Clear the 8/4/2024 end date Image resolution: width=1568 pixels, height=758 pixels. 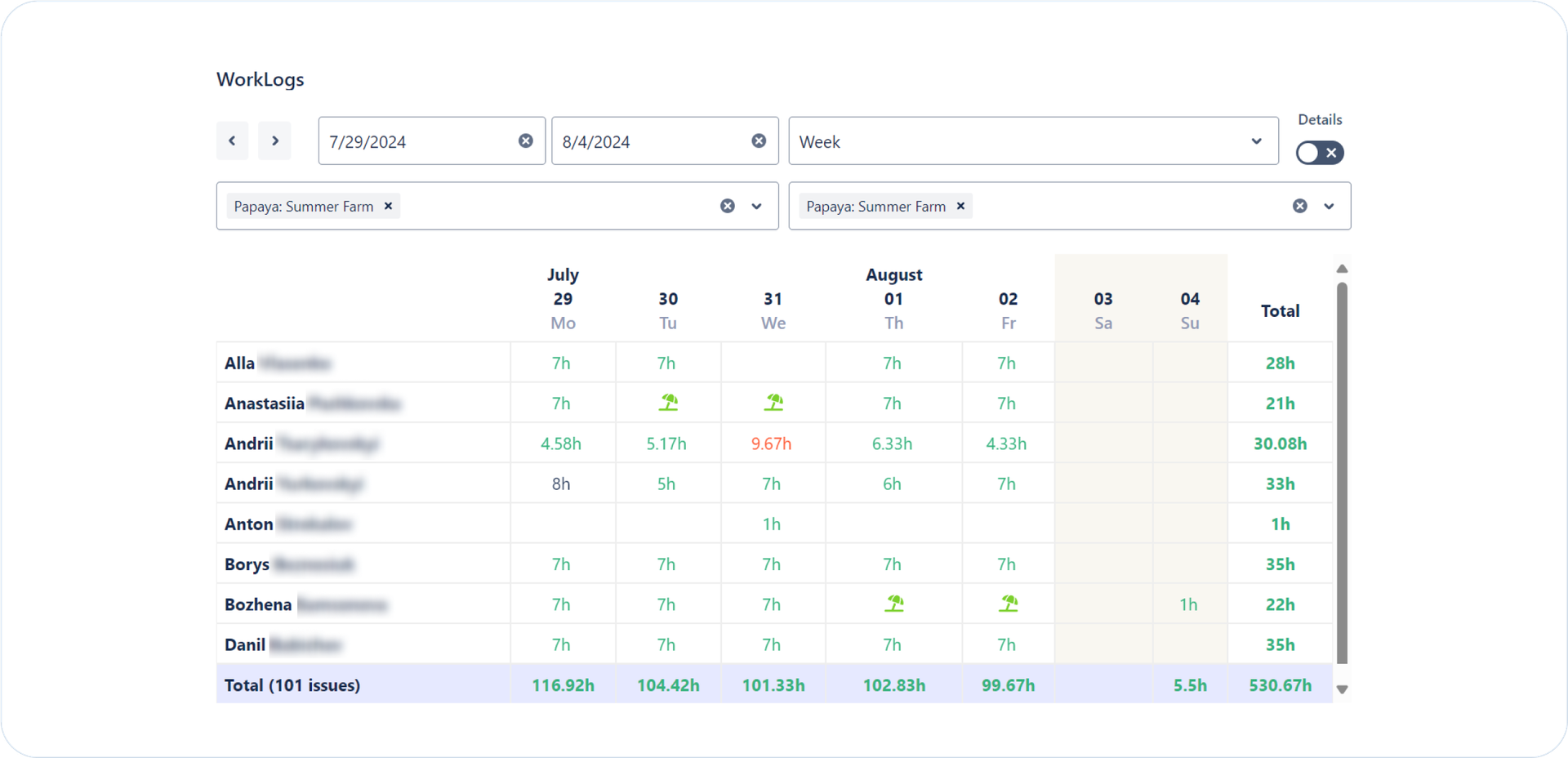pyautogui.click(x=759, y=140)
